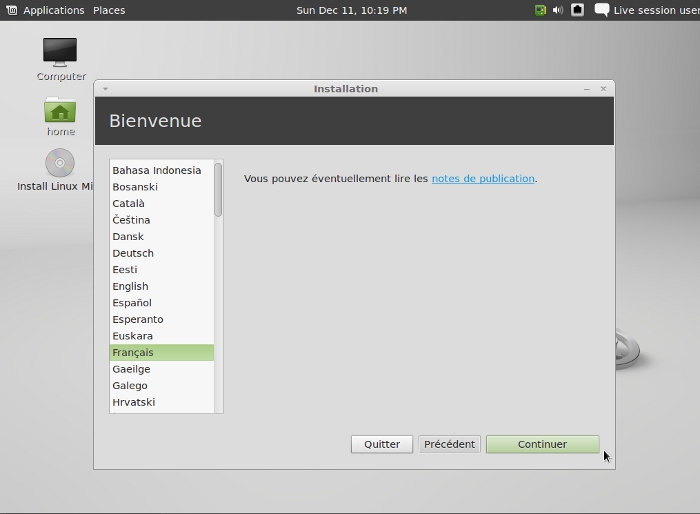Open the Places menu
The height and width of the screenshot is (514, 700).
[x=109, y=10]
